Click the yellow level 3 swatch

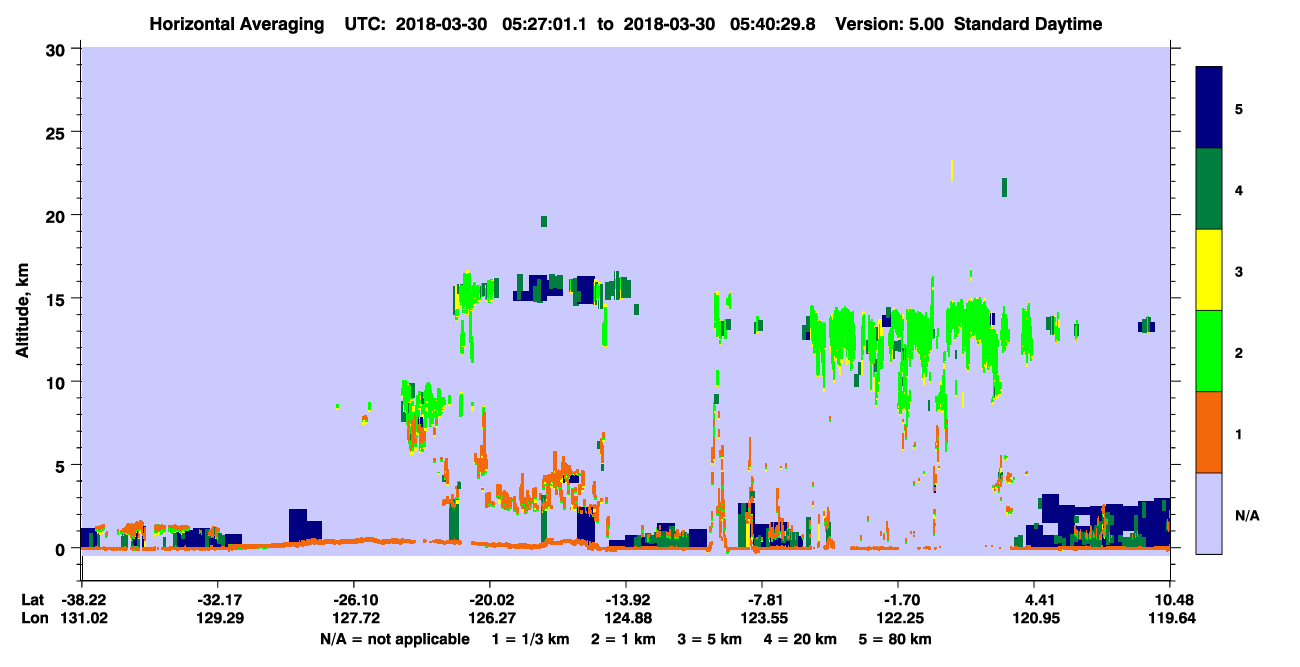point(1209,270)
